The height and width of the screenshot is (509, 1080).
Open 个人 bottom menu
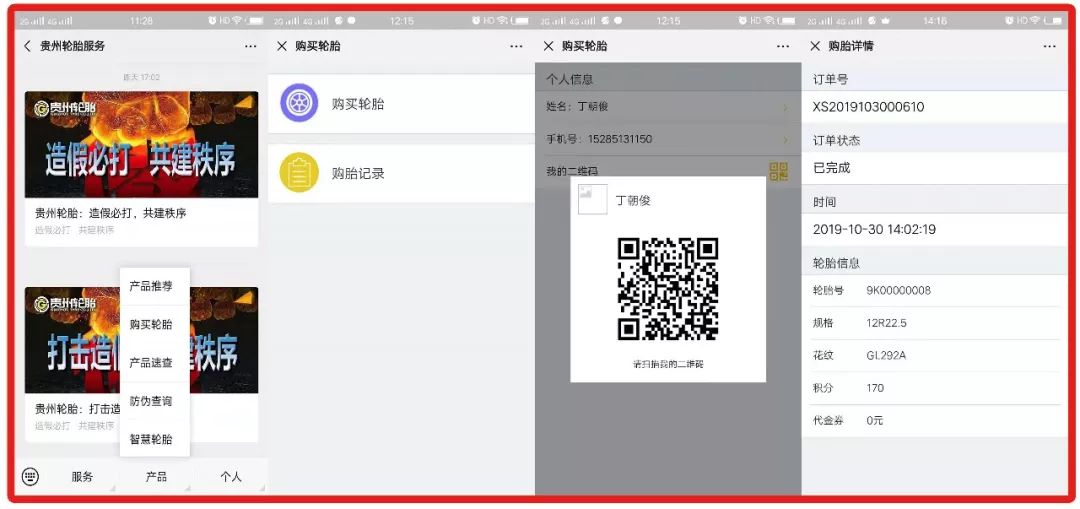[x=231, y=477]
